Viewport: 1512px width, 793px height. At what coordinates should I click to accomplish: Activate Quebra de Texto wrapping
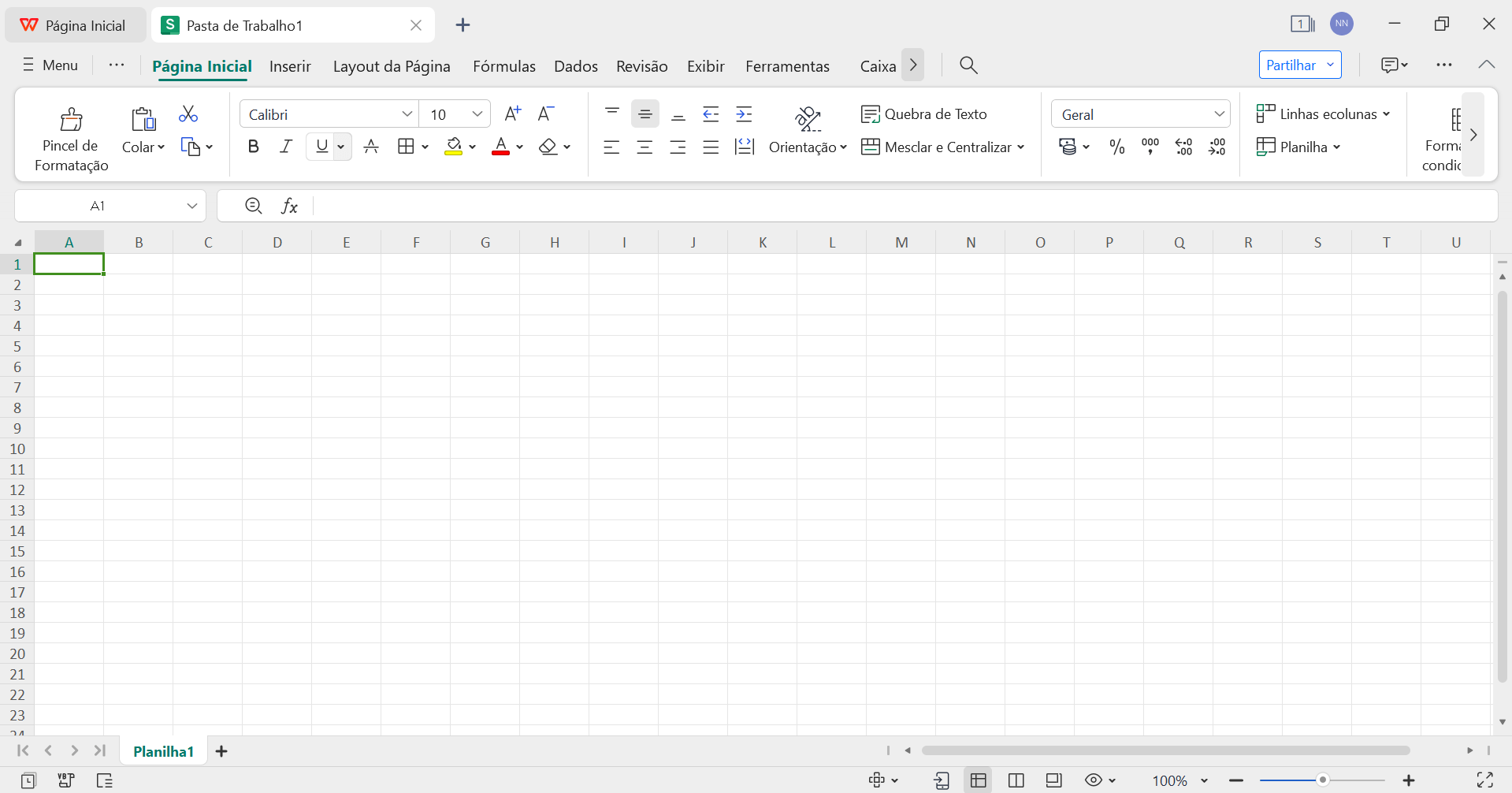point(924,114)
